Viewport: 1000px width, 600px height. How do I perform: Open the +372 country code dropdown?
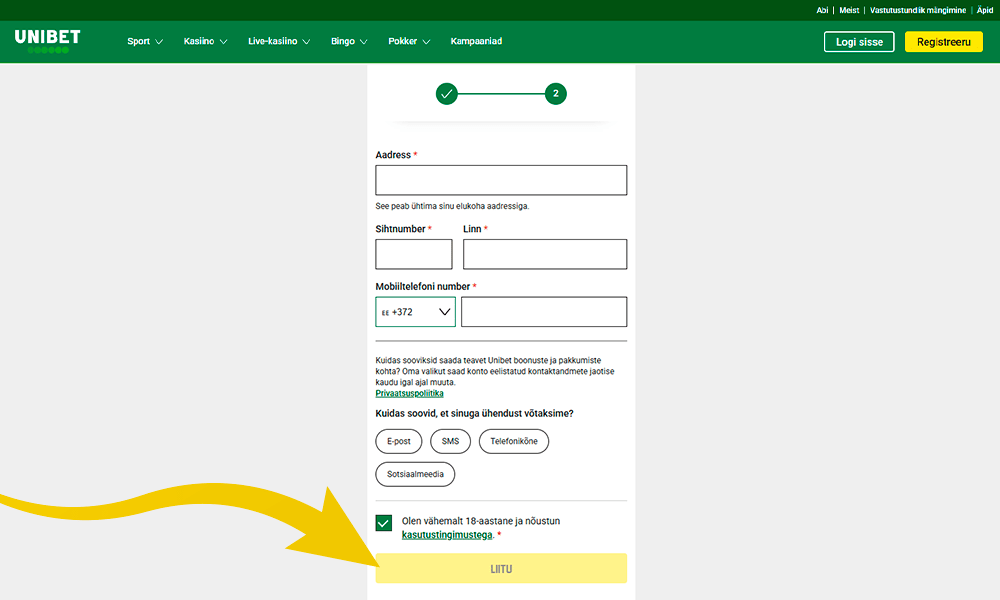point(415,312)
